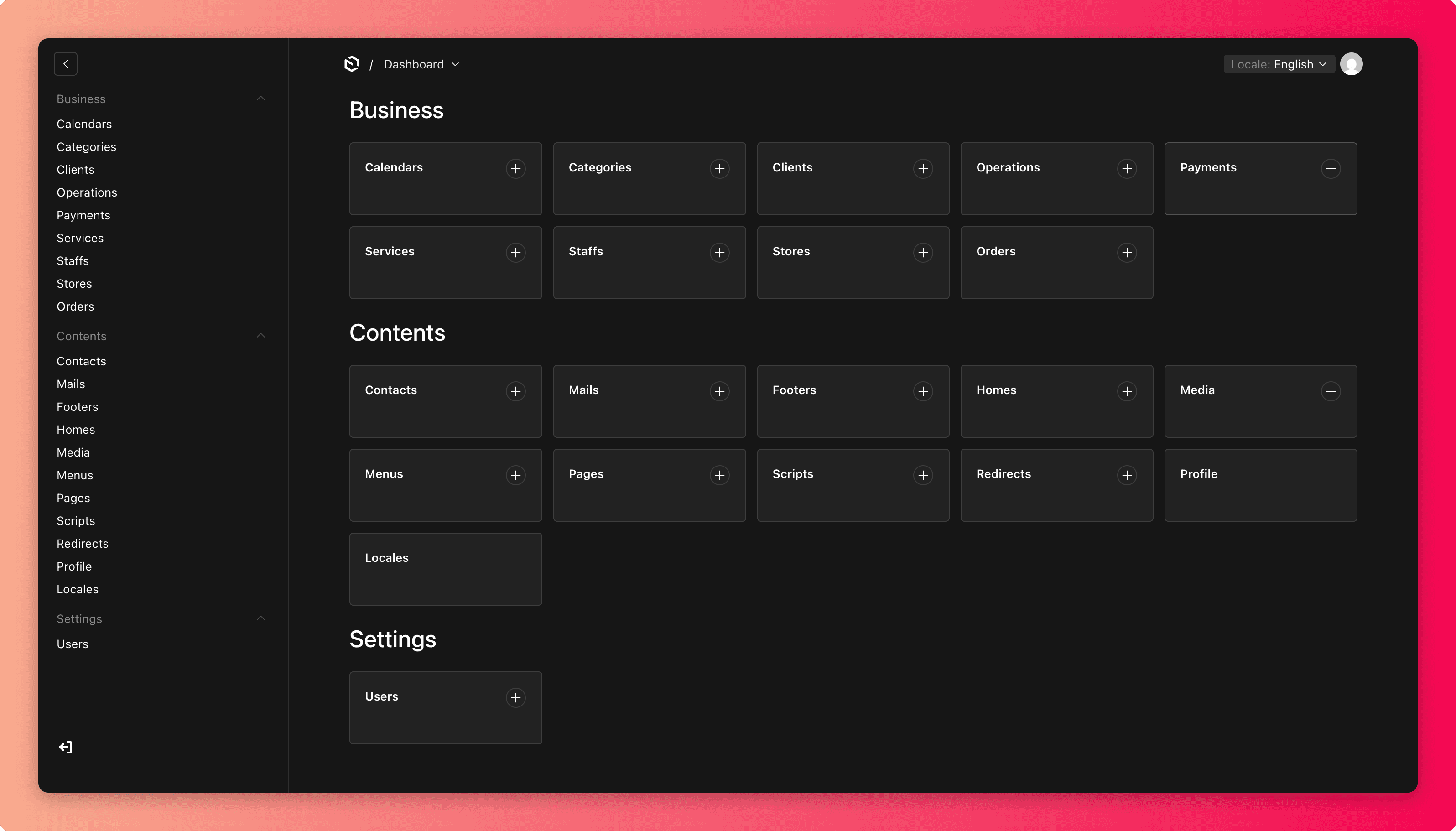Collapse the Settings sidebar group
1456x831 pixels.
click(261, 618)
